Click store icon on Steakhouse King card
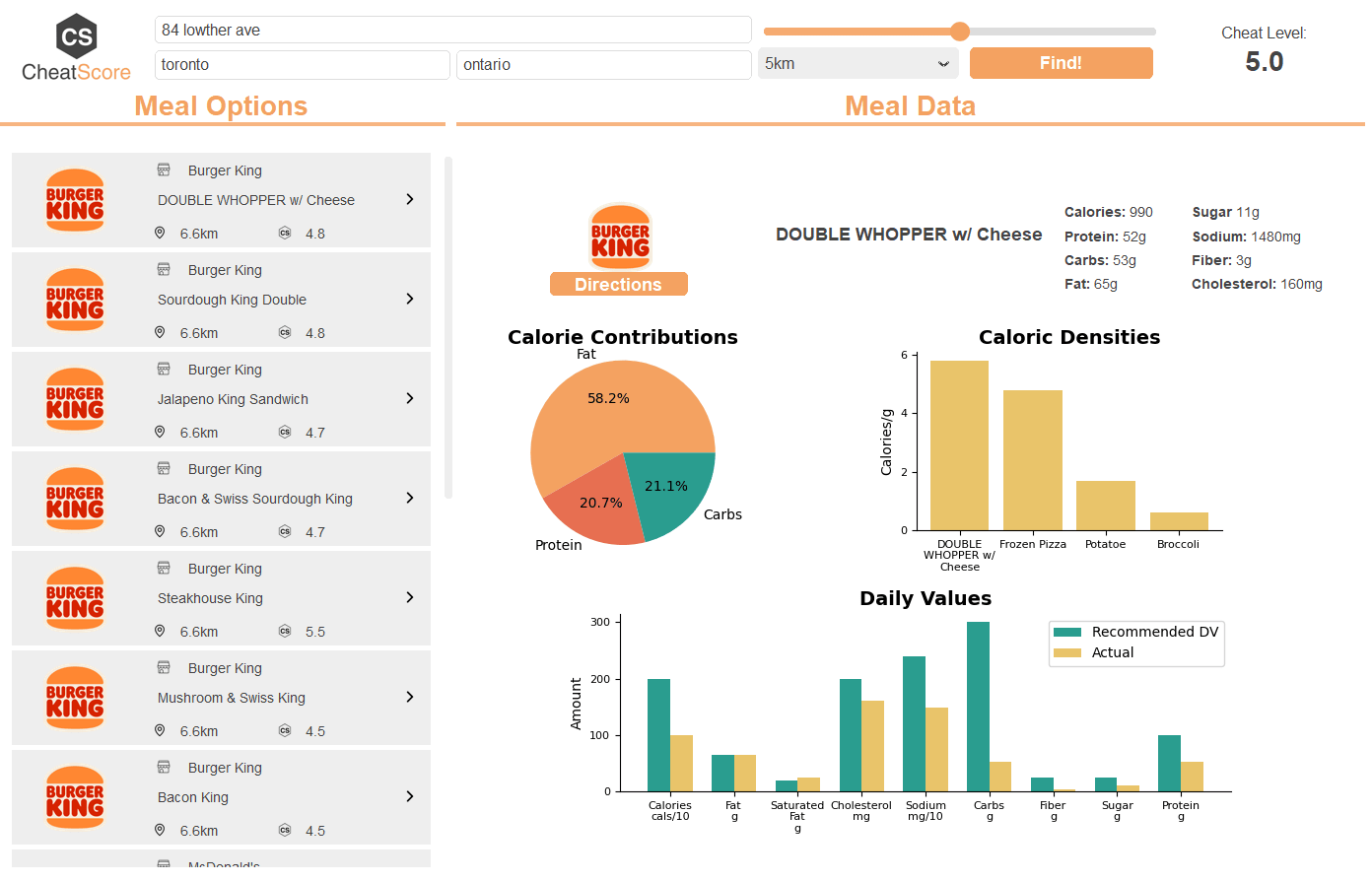The image size is (1372, 882). (x=164, y=568)
